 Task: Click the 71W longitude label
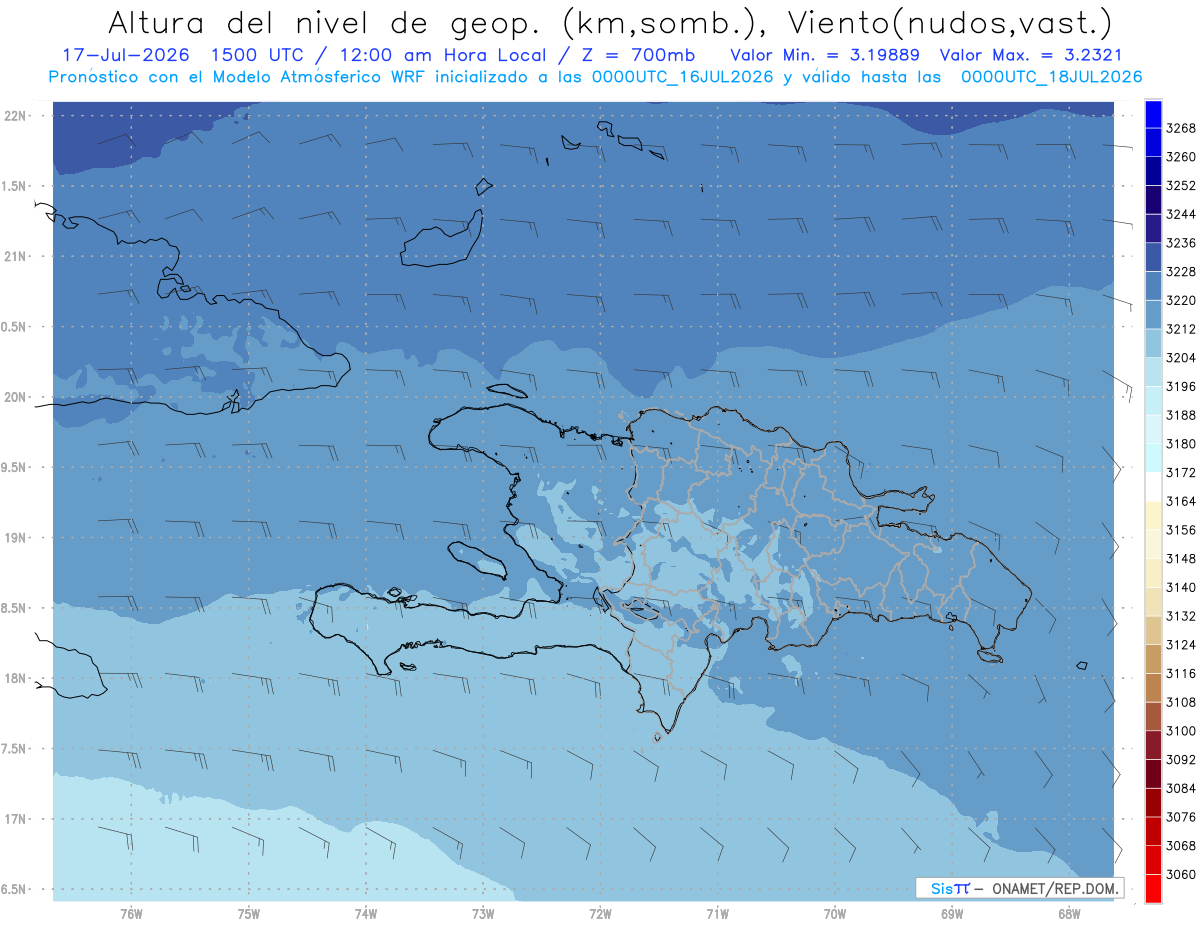717,913
